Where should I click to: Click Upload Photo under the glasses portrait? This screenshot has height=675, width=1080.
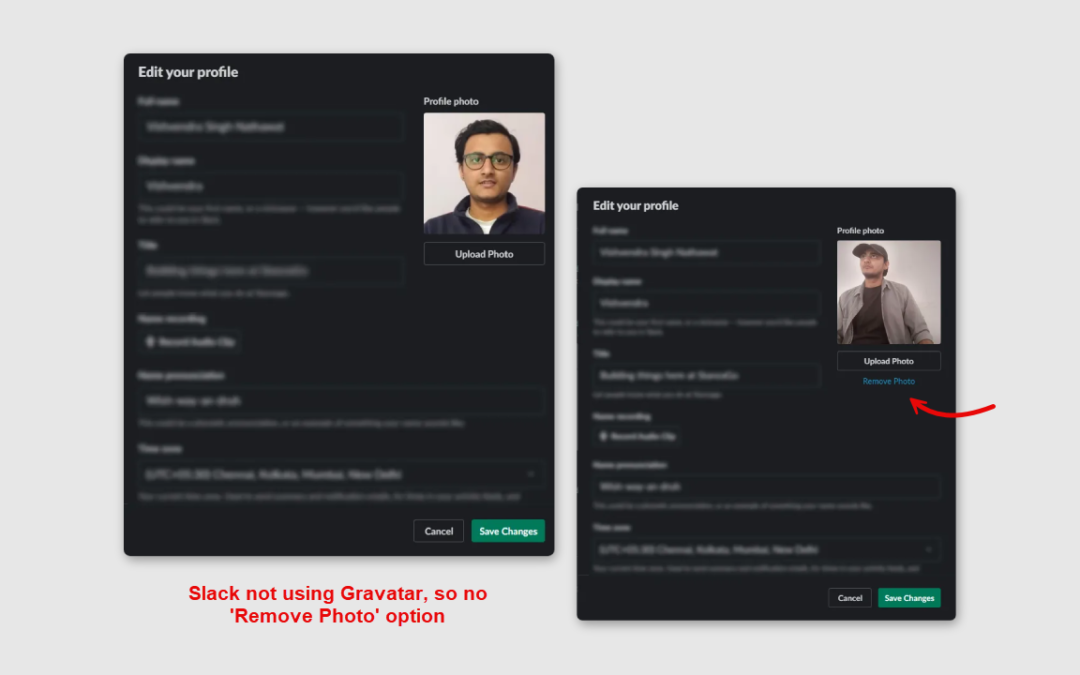pos(484,253)
